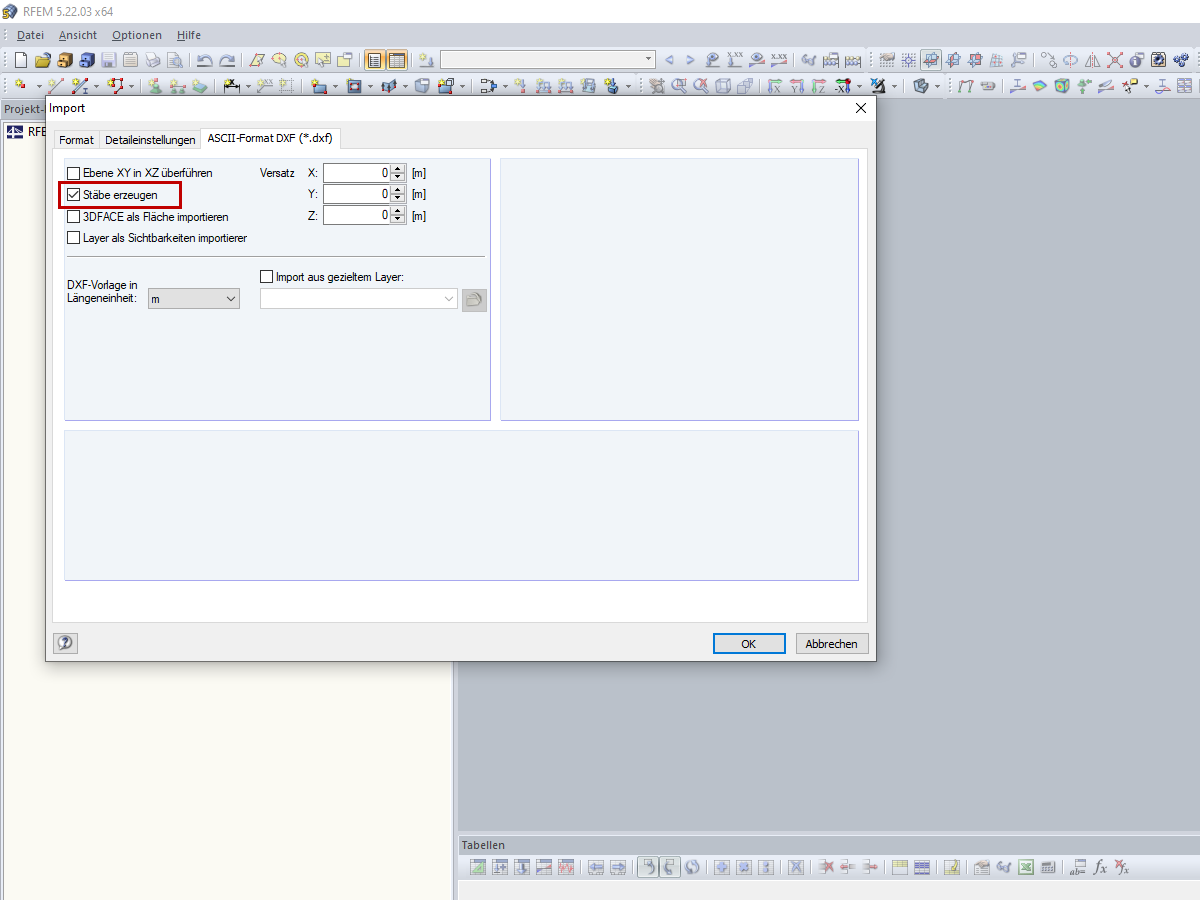This screenshot has width=1200, height=900.
Task: Toggle the Project Navigator panel icon
Action: click(x=373, y=60)
